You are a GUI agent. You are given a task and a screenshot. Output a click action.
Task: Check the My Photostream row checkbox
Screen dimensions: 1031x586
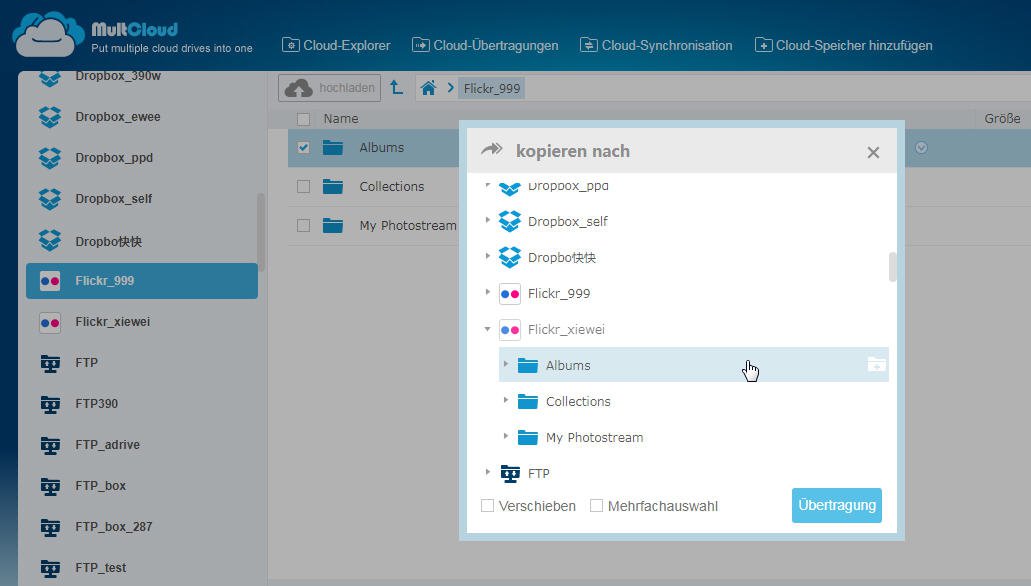click(303, 226)
